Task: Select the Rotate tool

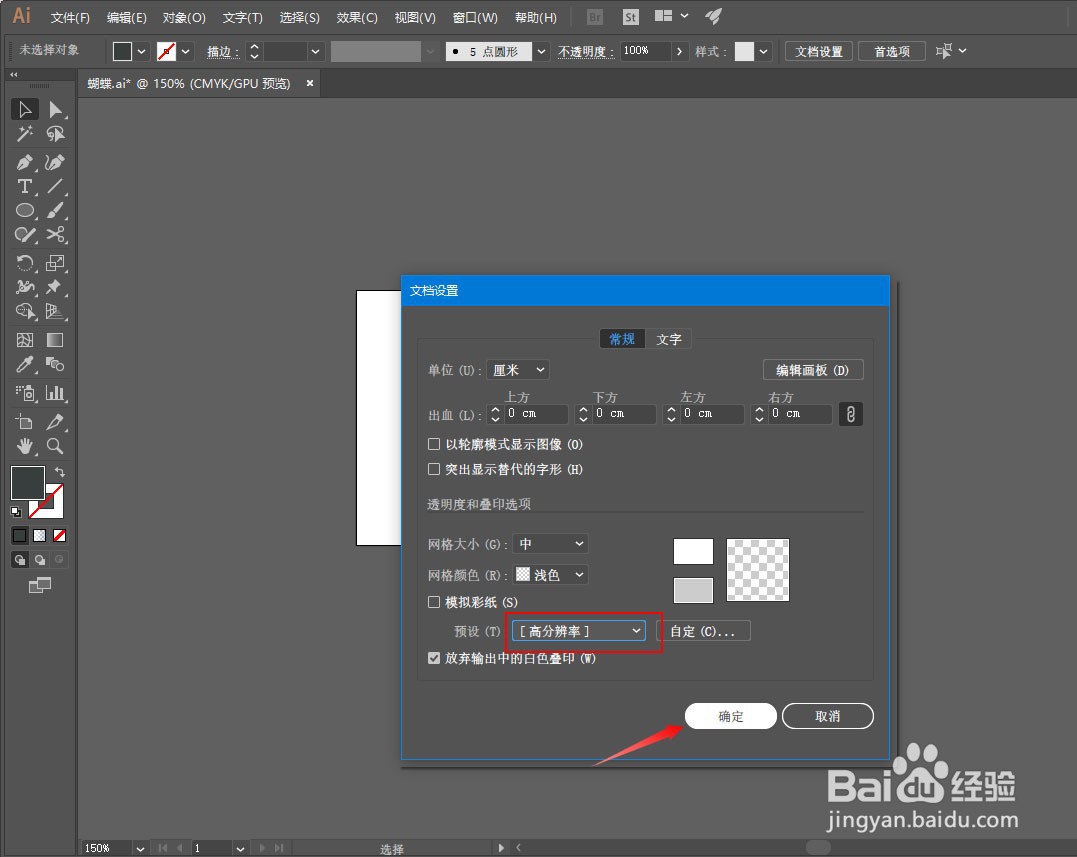Action: click(25, 263)
